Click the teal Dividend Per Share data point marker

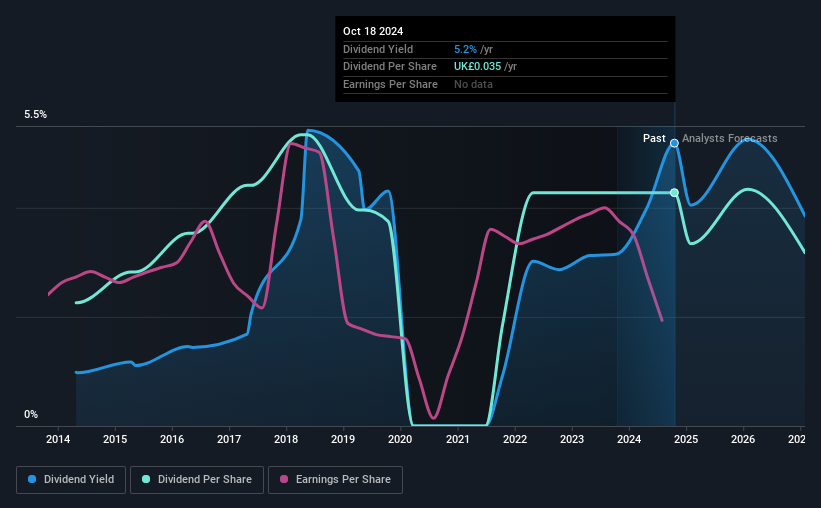point(674,193)
